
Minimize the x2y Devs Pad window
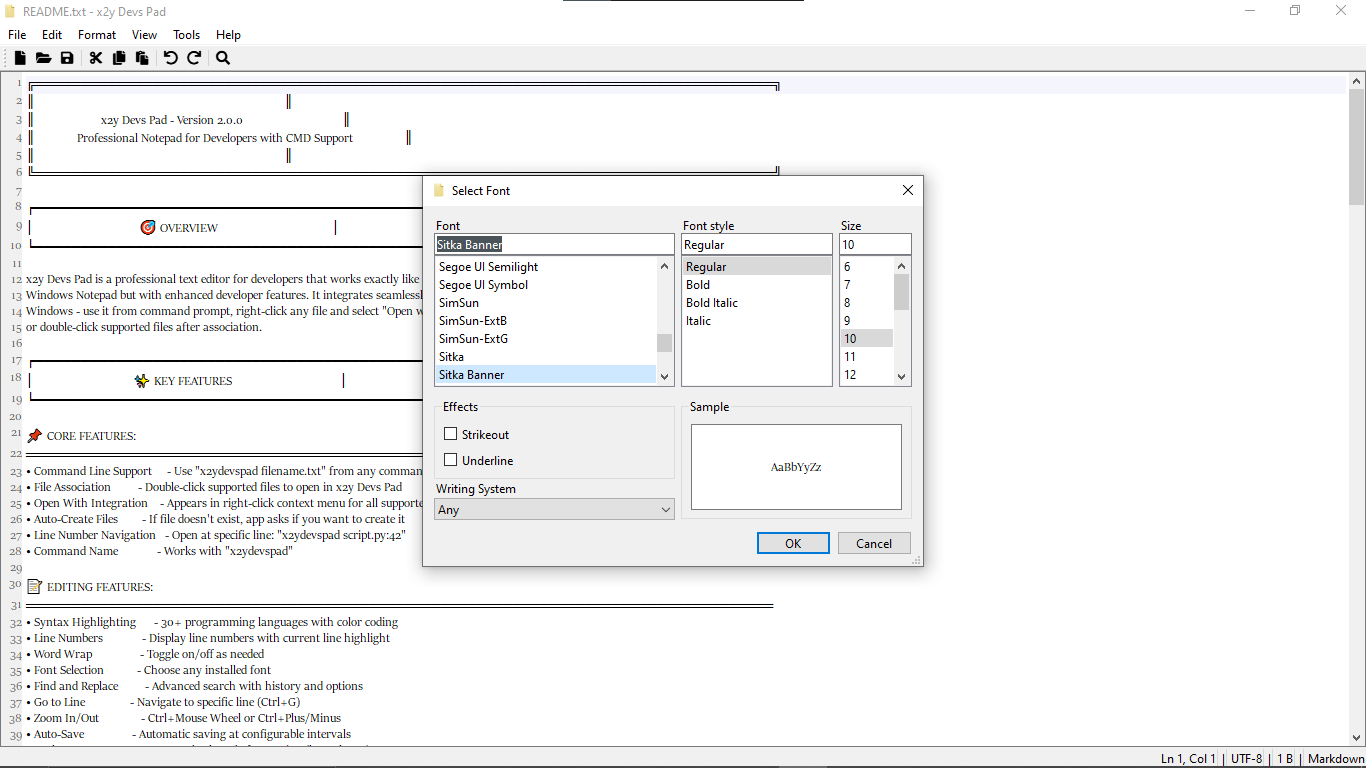(1250, 11)
